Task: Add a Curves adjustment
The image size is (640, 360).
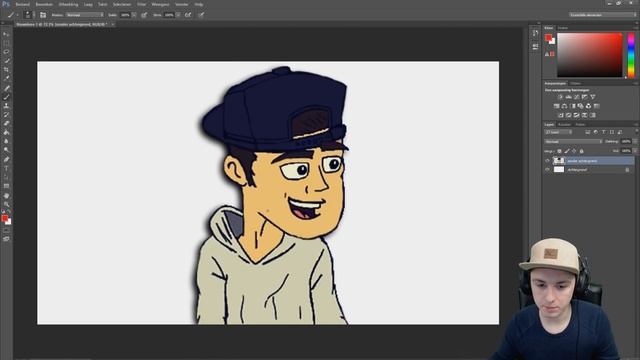Action: (x=577, y=97)
